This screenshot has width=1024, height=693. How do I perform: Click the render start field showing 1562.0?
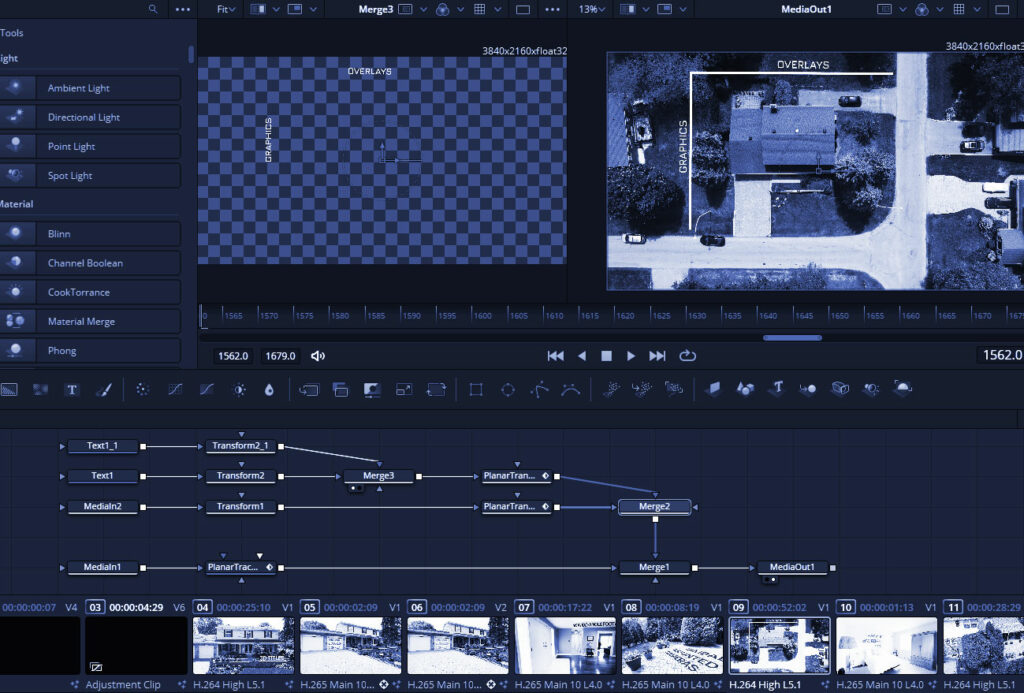coord(233,356)
